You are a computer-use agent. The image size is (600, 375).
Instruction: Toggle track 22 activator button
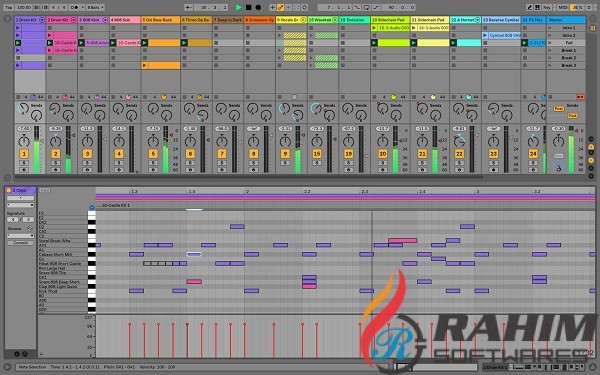(x=459, y=154)
